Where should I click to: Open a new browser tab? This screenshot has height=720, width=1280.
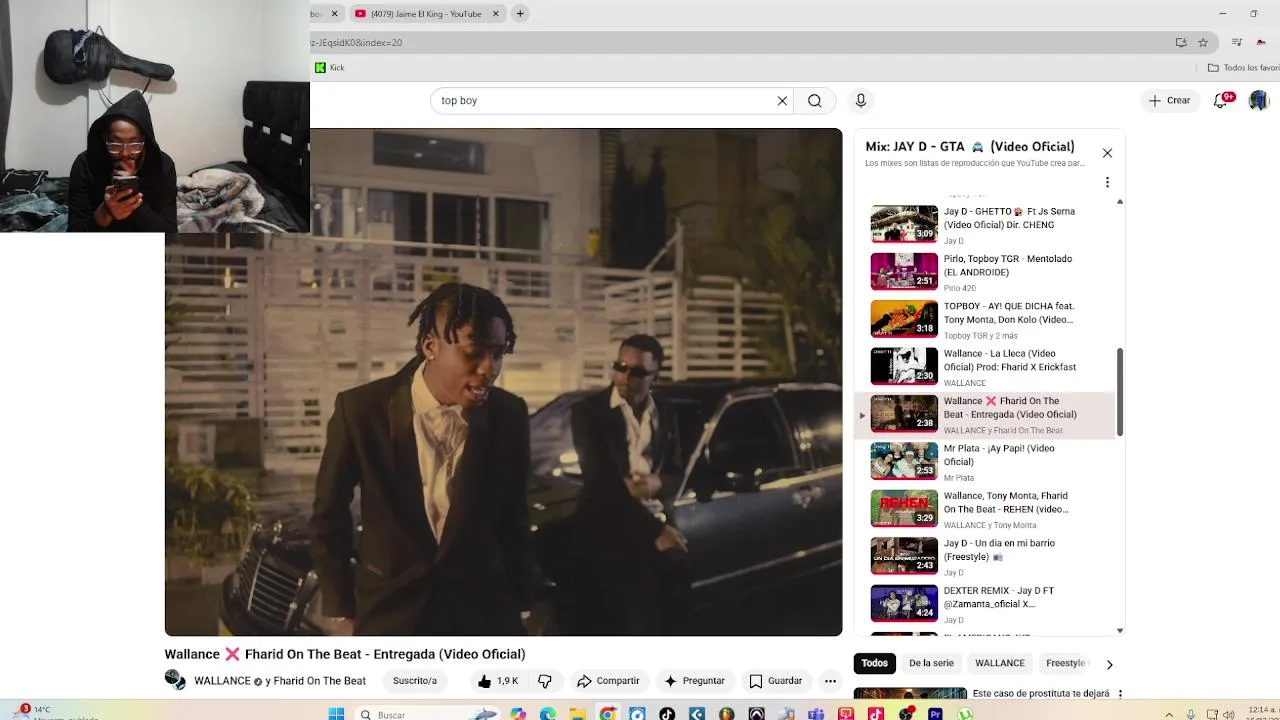[x=520, y=14]
